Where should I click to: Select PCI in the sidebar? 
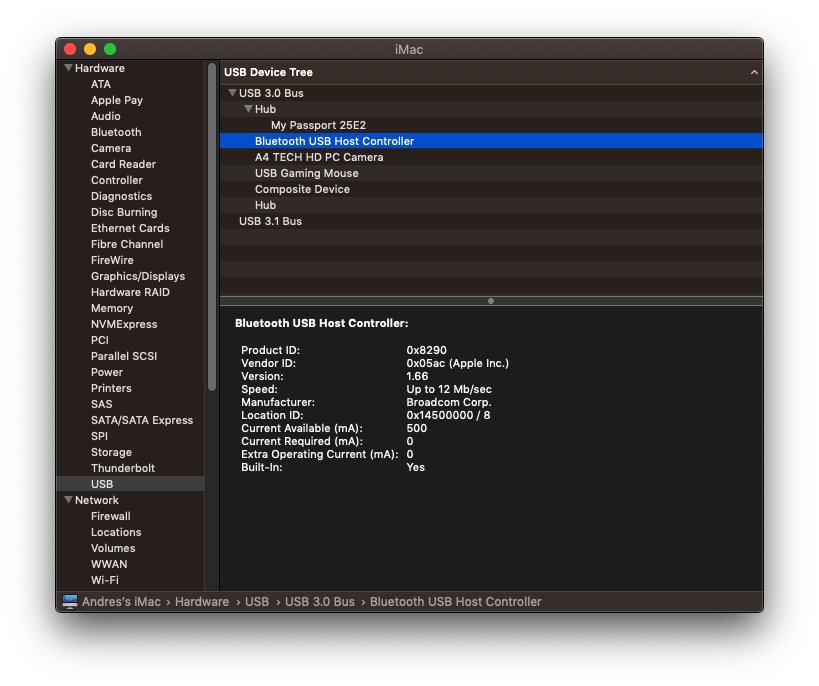coord(100,340)
